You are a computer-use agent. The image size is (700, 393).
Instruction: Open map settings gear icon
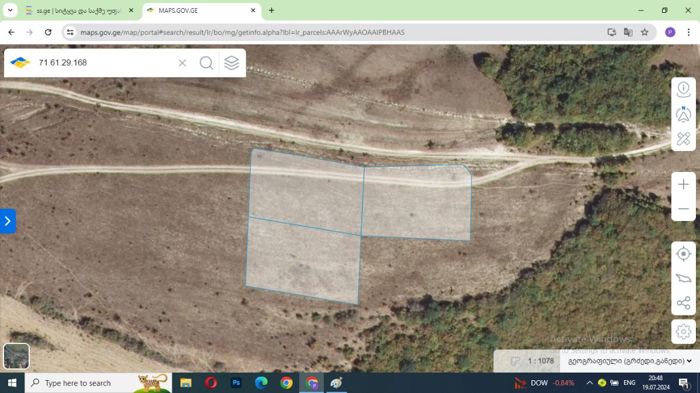click(683, 332)
